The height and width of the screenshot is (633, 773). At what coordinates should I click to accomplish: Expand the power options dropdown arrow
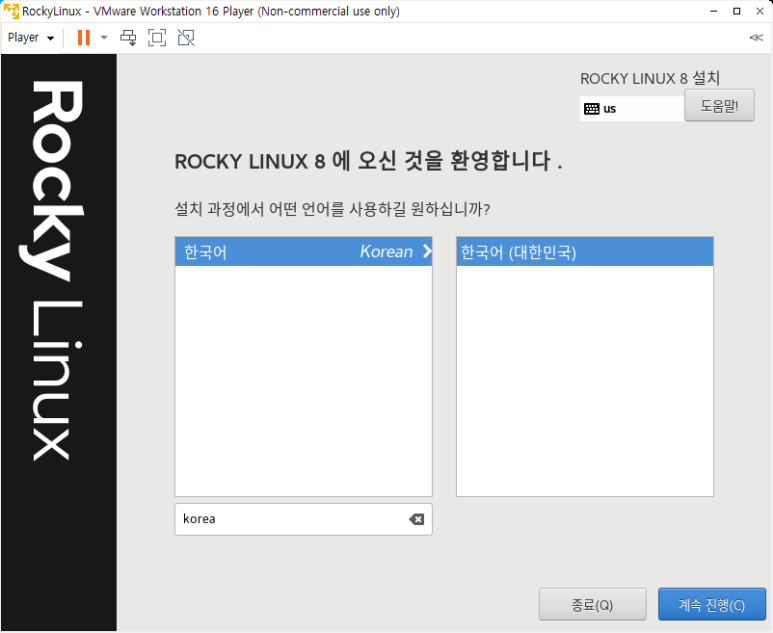[104, 37]
